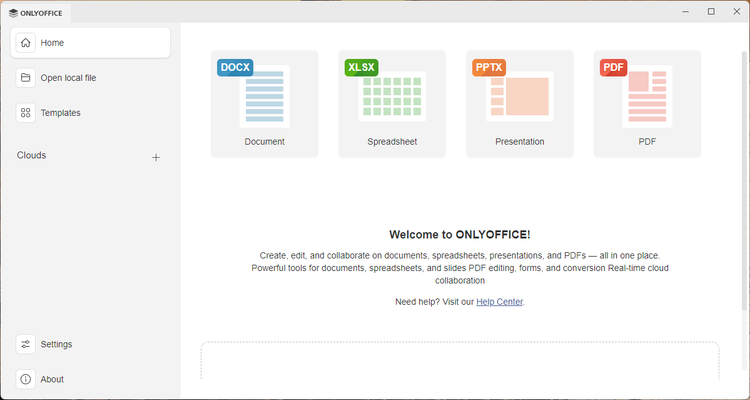Viewport: 750px width, 400px height.
Task: Click the Welcome to ONLYOFFICE! heading
Action: pyautogui.click(x=460, y=234)
